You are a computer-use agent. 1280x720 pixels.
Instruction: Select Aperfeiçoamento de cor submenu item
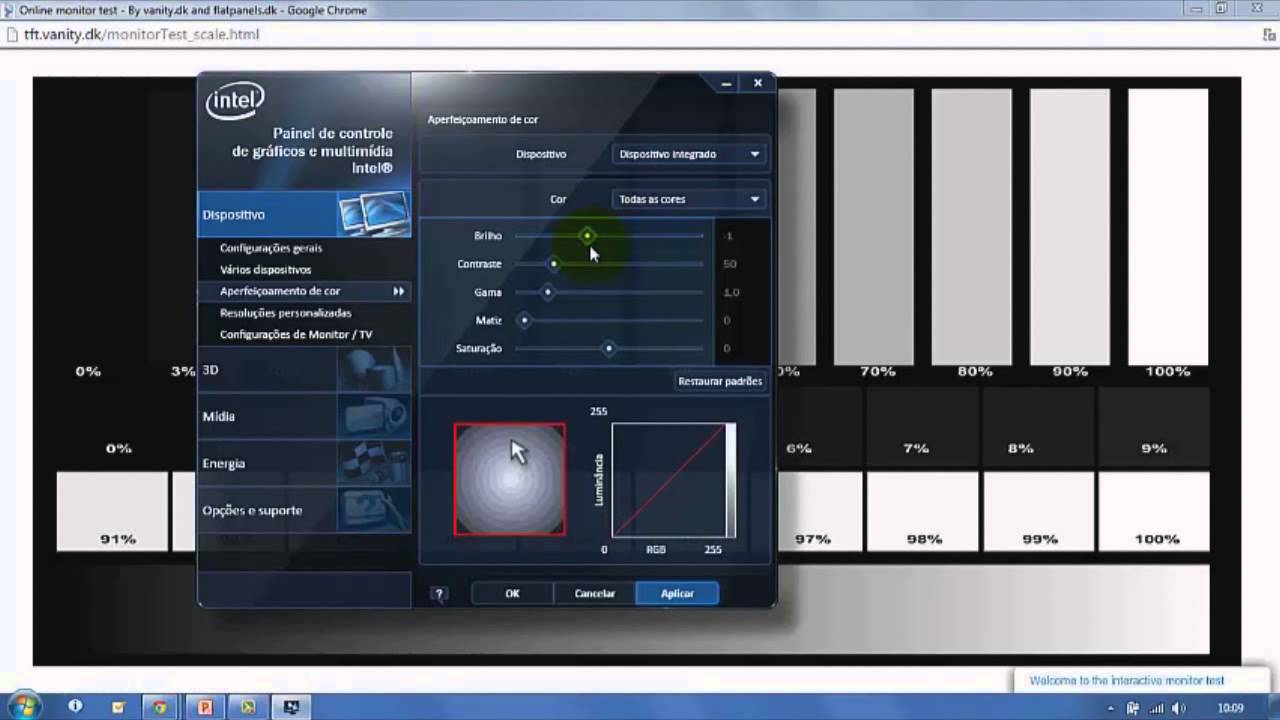tap(280, 291)
